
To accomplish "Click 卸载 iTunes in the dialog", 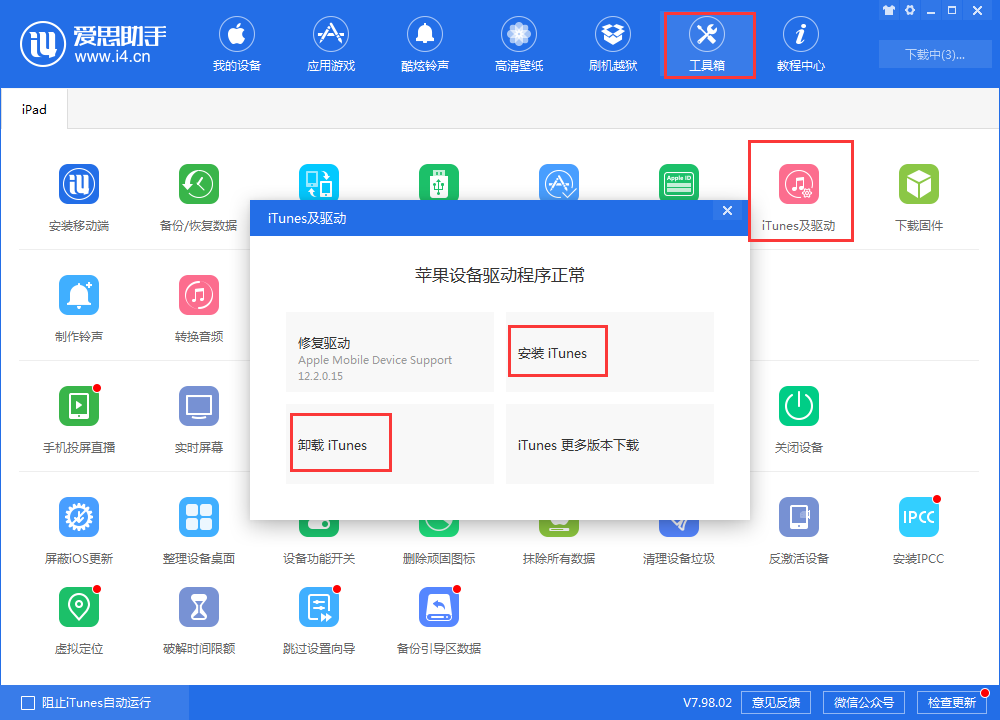I will click(390, 444).
